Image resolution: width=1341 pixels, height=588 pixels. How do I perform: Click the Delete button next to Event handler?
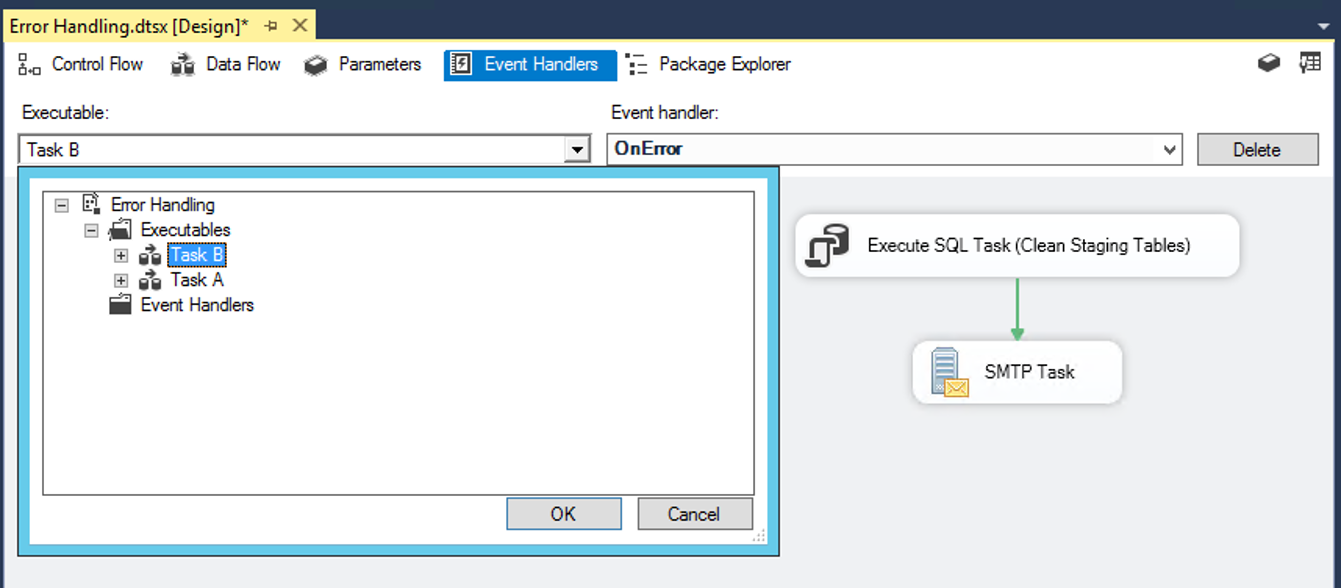pyautogui.click(x=1257, y=148)
